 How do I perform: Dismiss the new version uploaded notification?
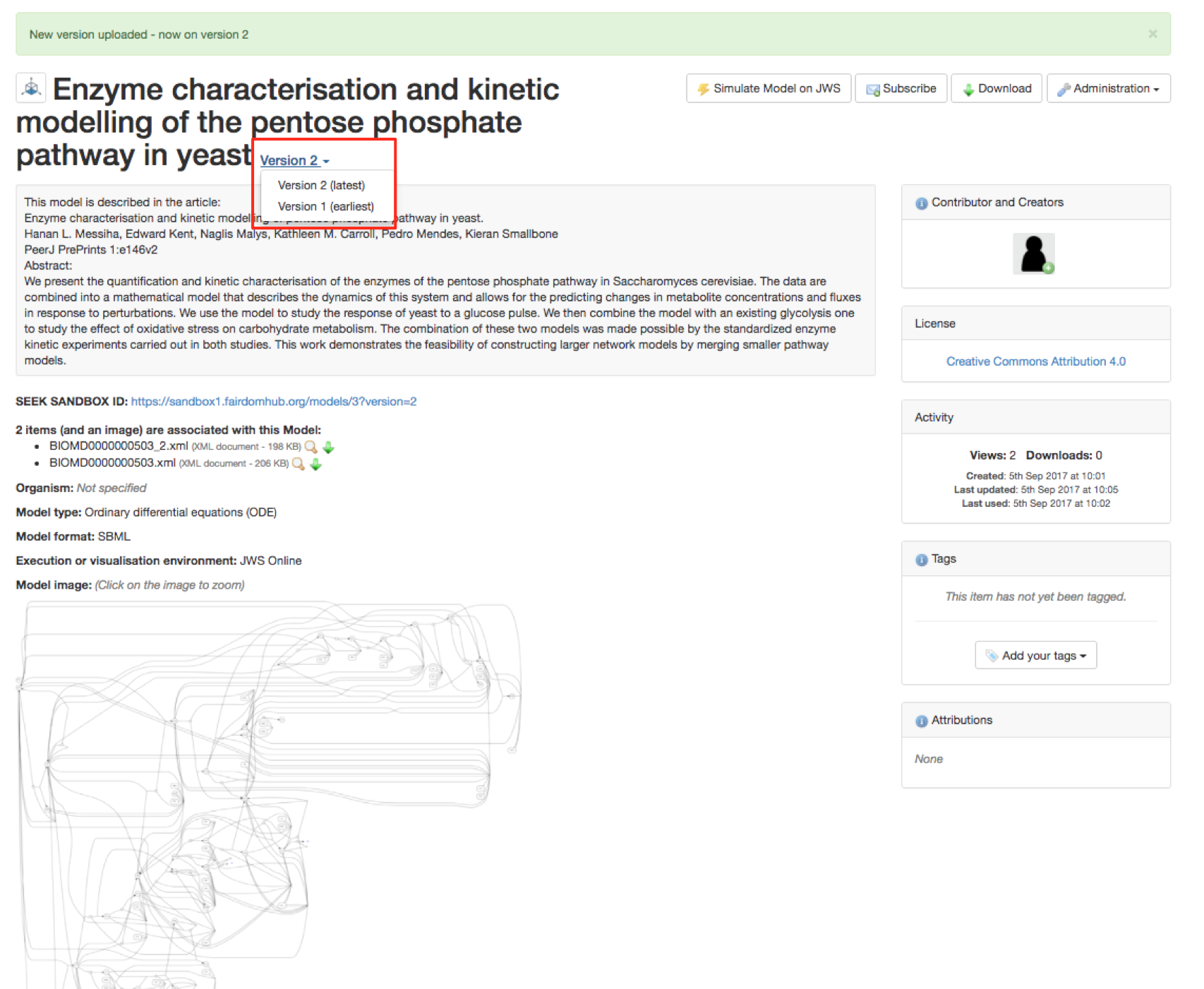1152,34
